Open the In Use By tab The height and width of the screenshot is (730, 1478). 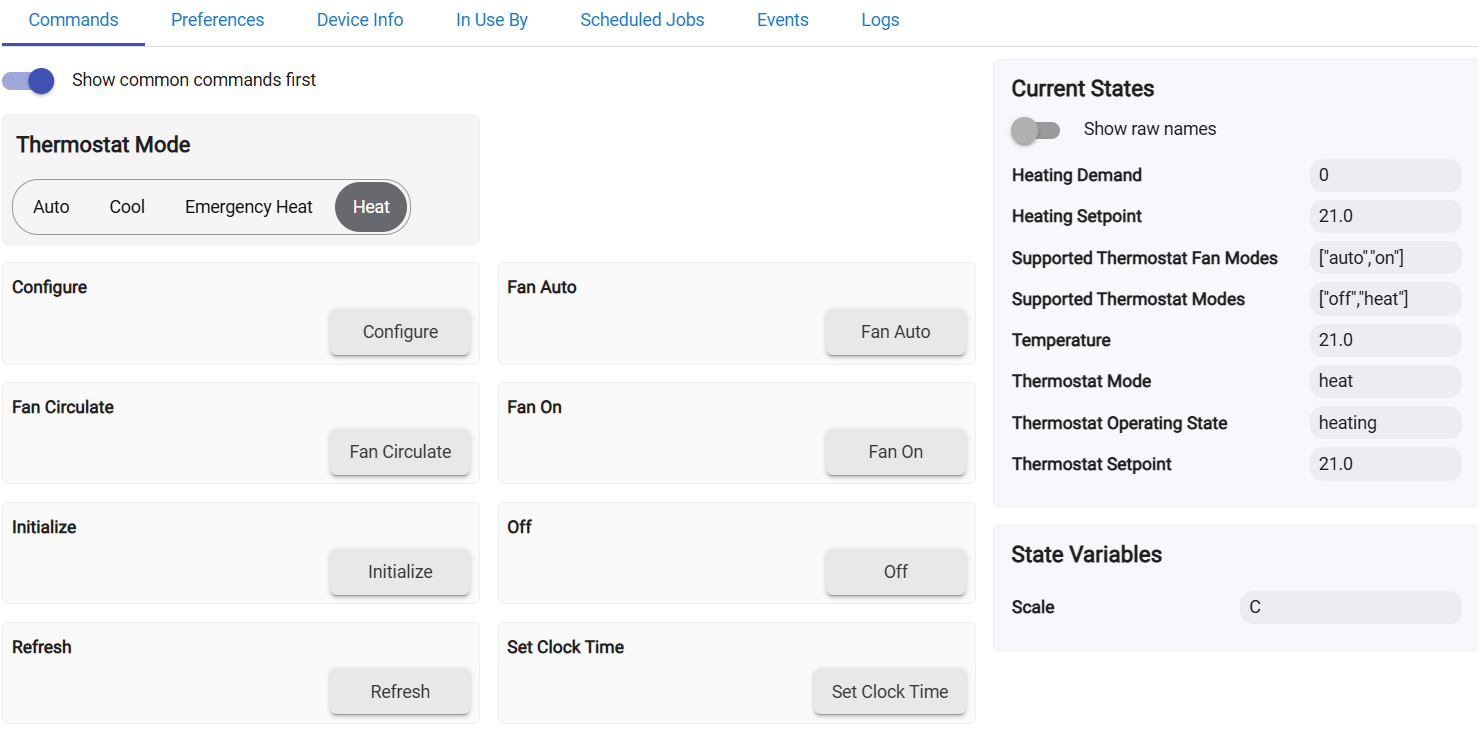(492, 20)
